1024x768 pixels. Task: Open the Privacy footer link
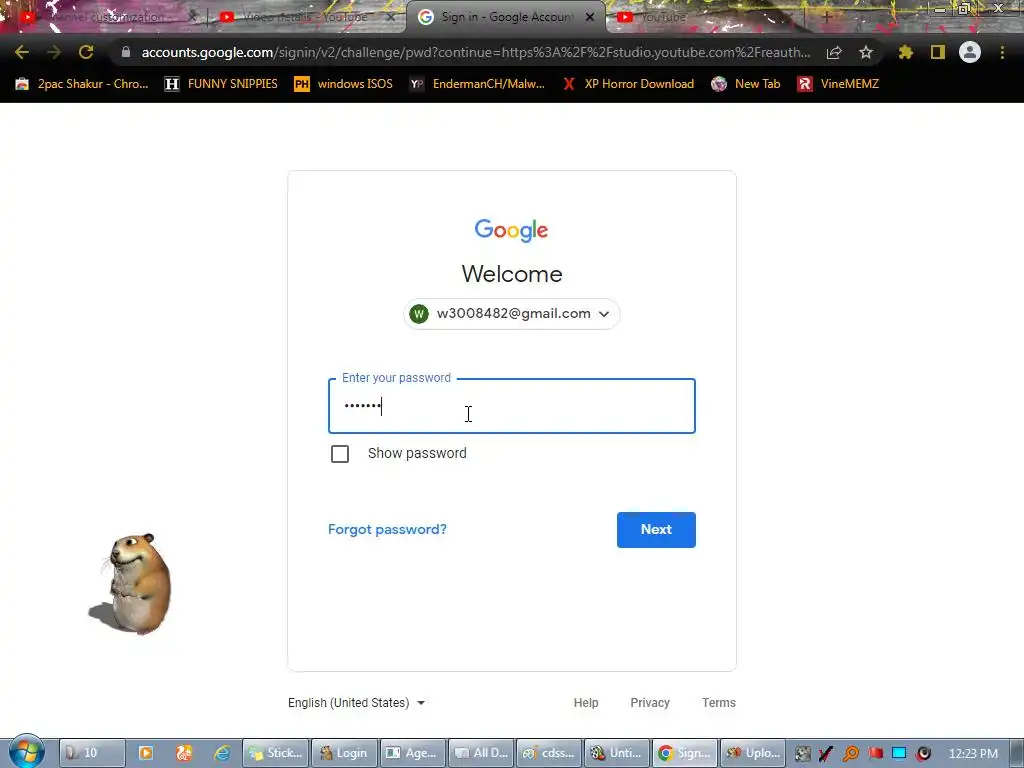[650, 703]
